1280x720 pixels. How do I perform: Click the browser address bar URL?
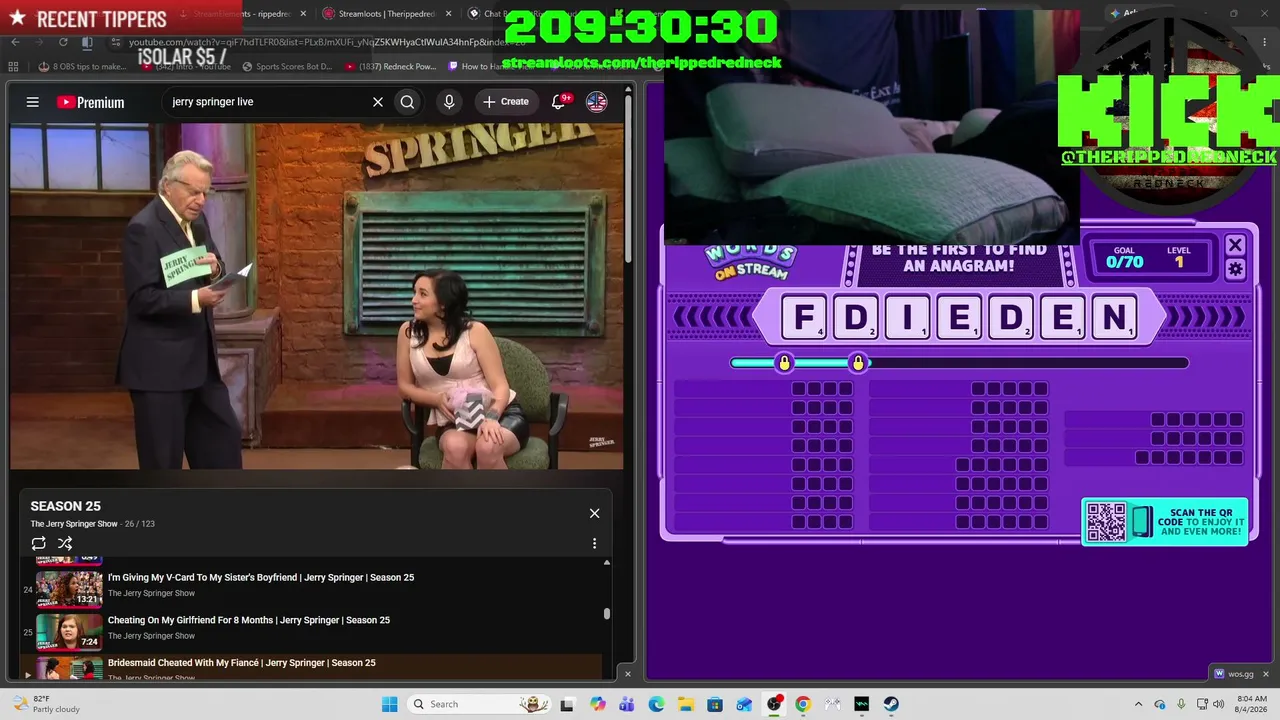pos(325,42)
